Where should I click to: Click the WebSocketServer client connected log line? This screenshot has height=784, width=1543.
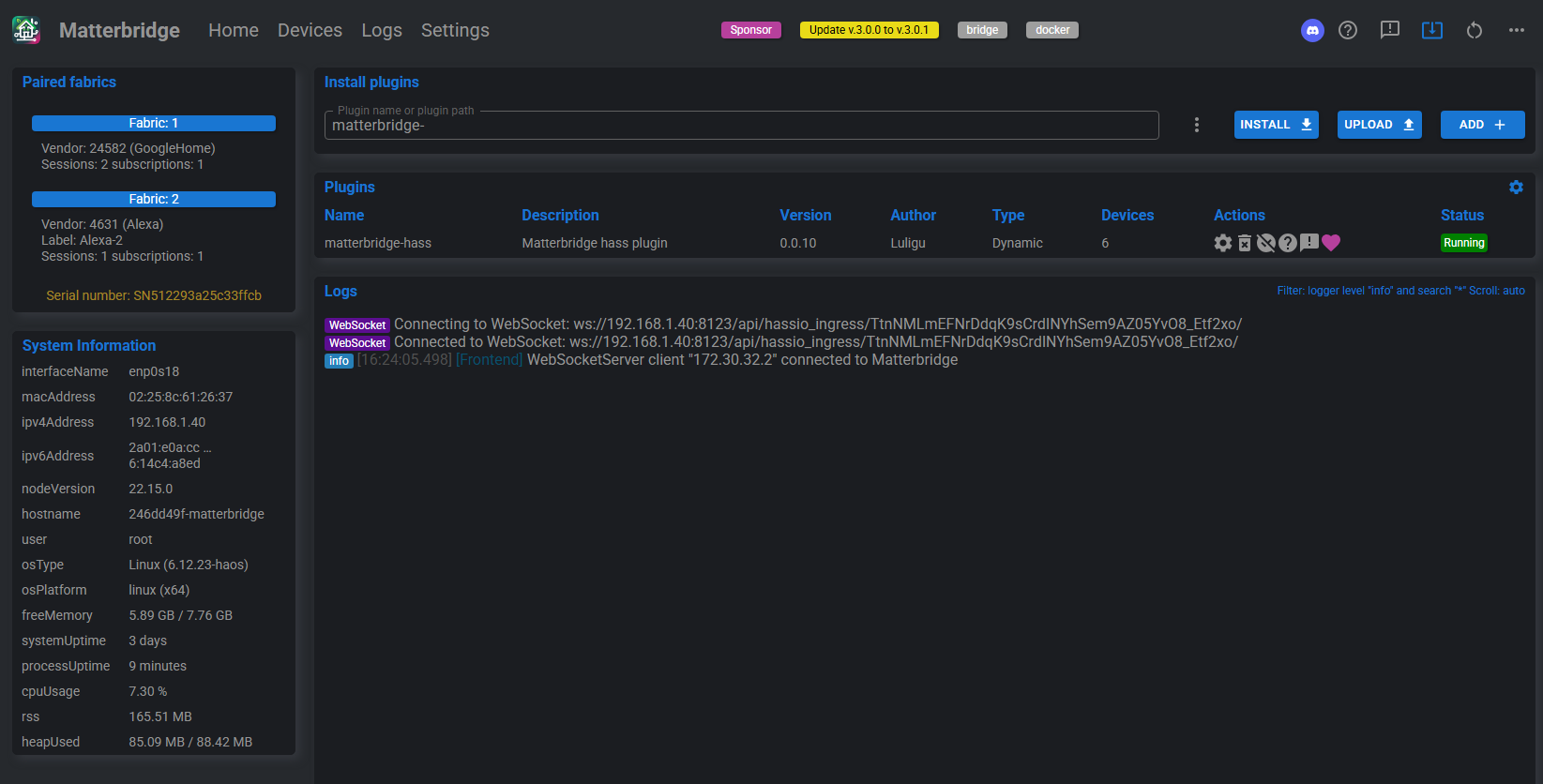[642, 360]
